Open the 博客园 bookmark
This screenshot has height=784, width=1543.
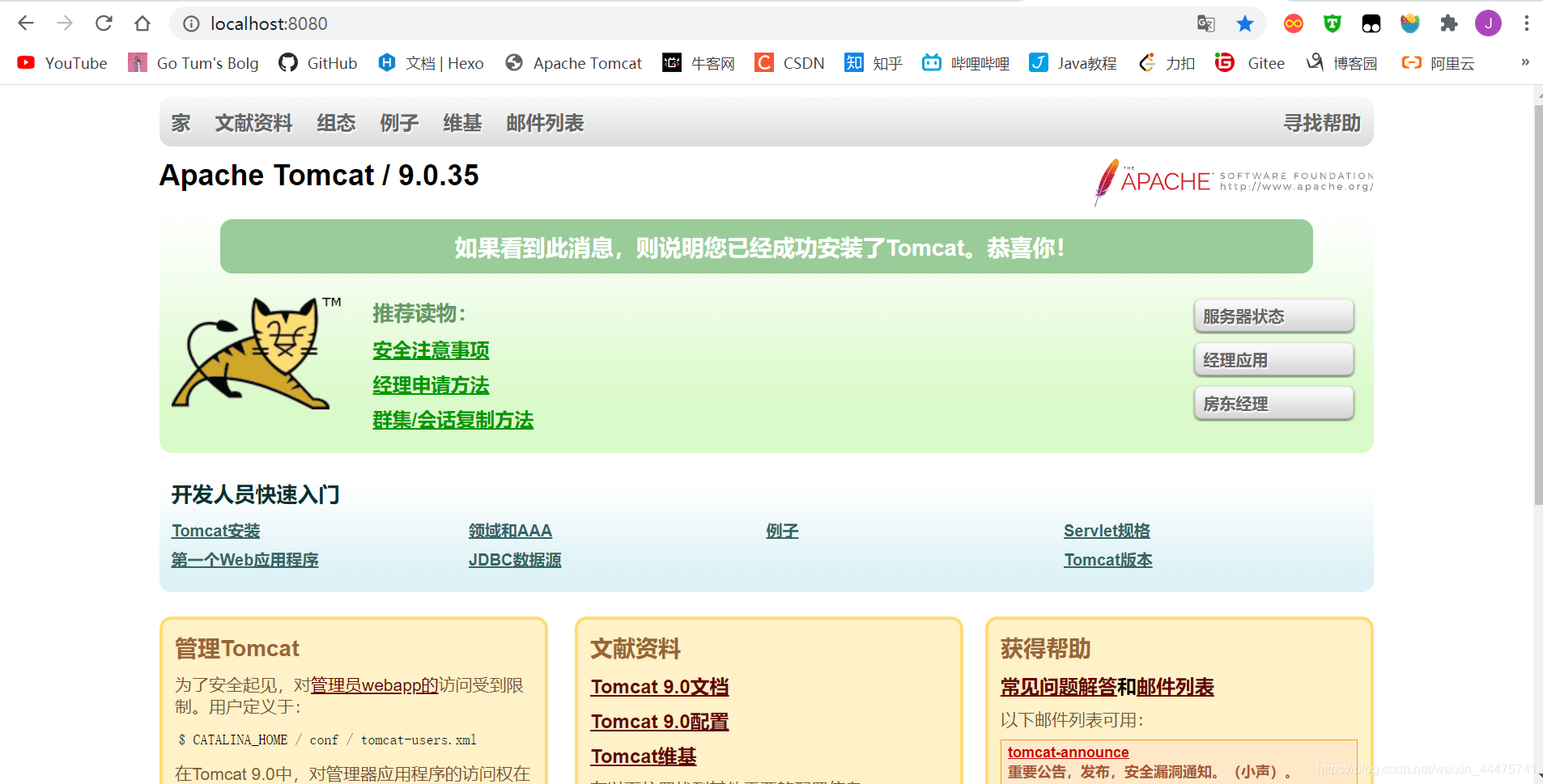[1341, 63]
